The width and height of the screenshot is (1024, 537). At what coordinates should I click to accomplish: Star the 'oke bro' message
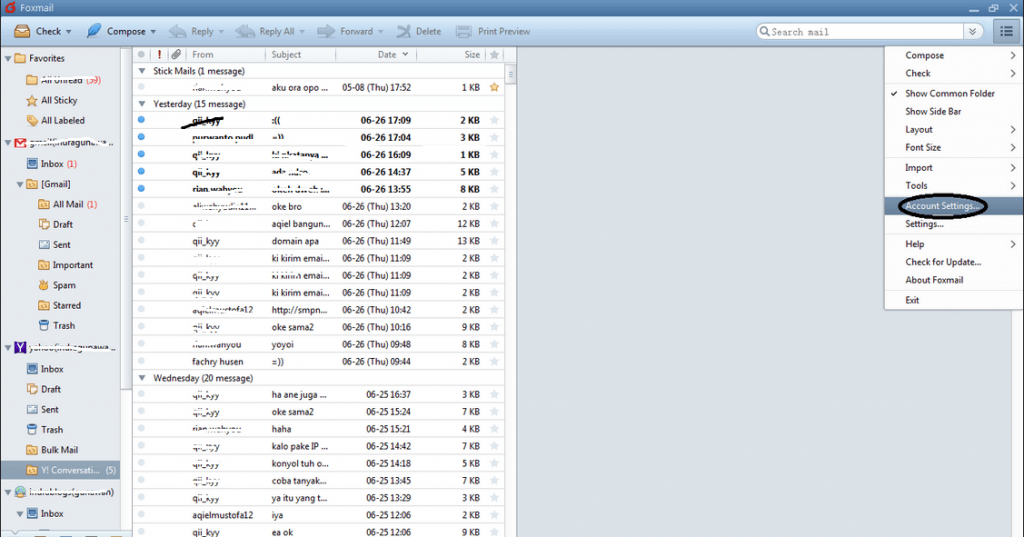pyautogui.click(x=494, y=206)
